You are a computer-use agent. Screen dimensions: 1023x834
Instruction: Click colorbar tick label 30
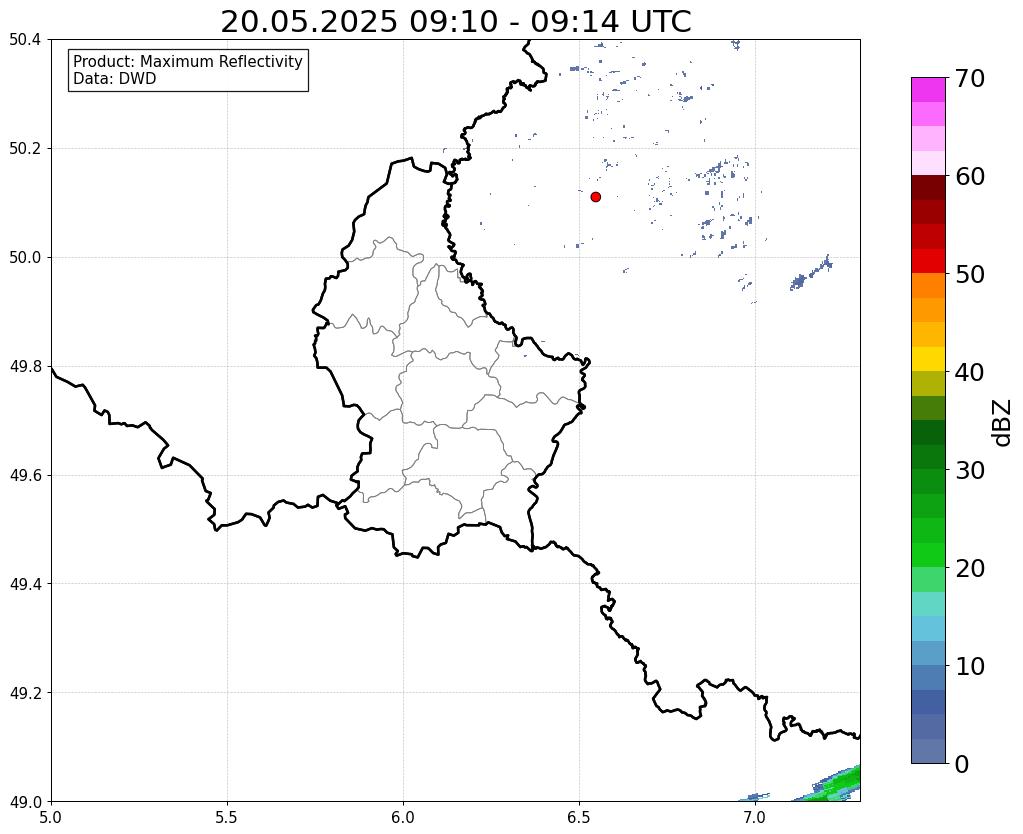[x=970, y=470]
